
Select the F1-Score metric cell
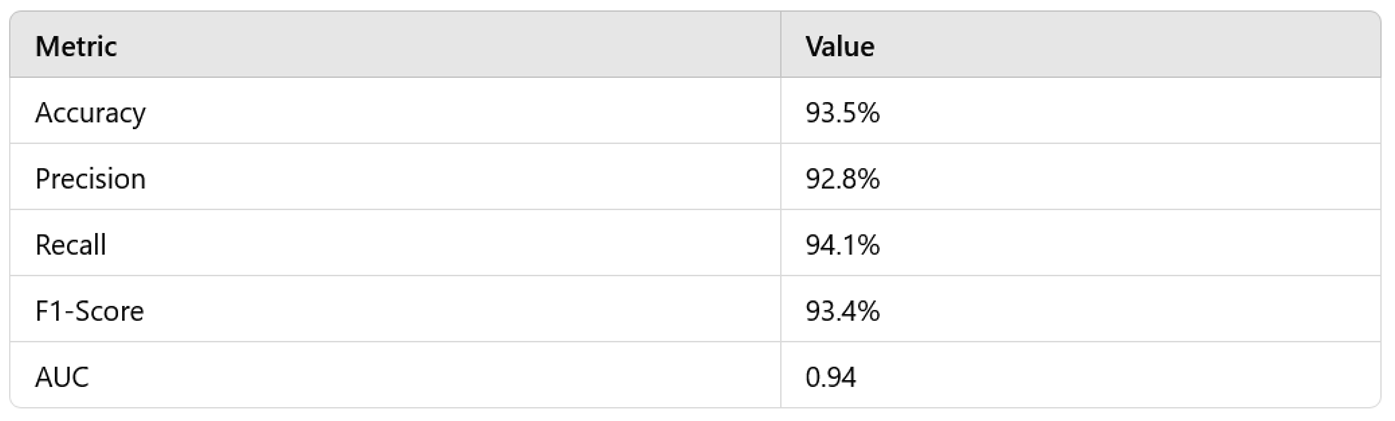click(89, 311)
